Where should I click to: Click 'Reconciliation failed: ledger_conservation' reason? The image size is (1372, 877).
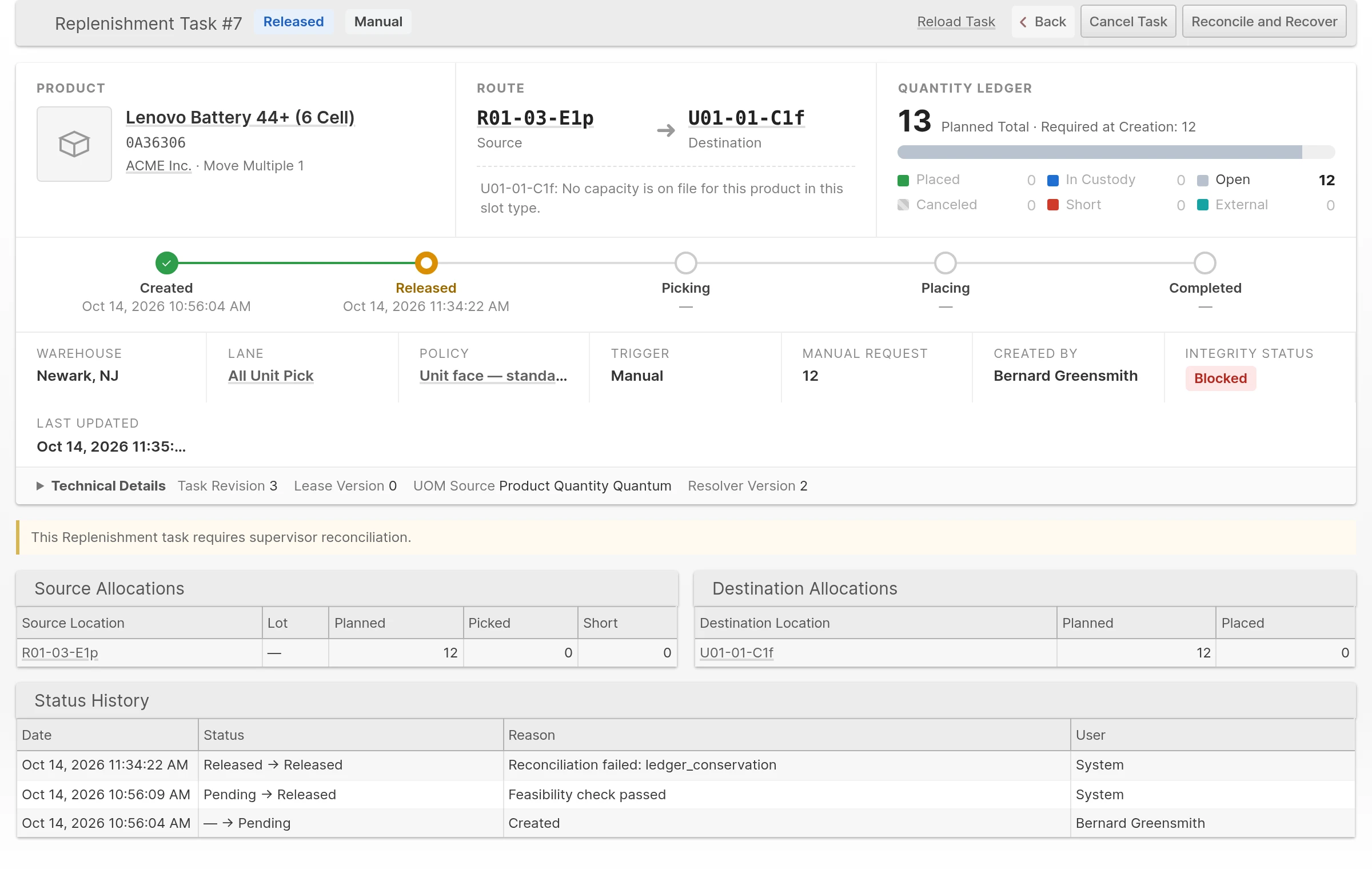click(x=642, y=765)
